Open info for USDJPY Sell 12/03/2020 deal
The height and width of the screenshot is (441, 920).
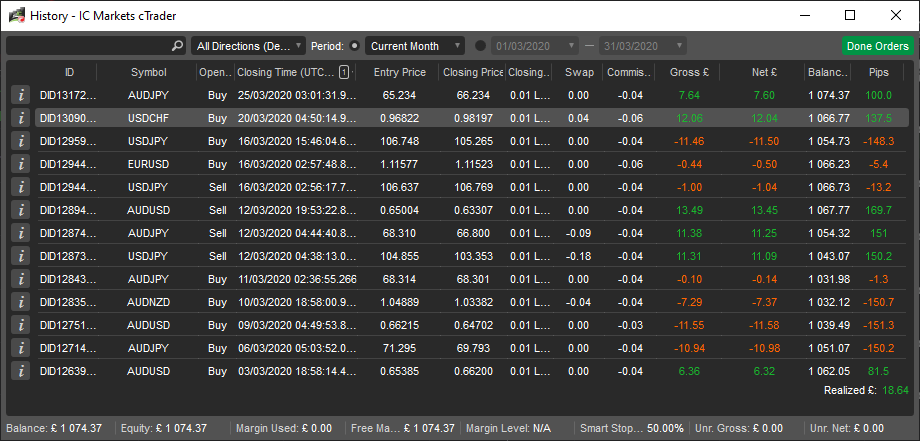pos(21,256)
